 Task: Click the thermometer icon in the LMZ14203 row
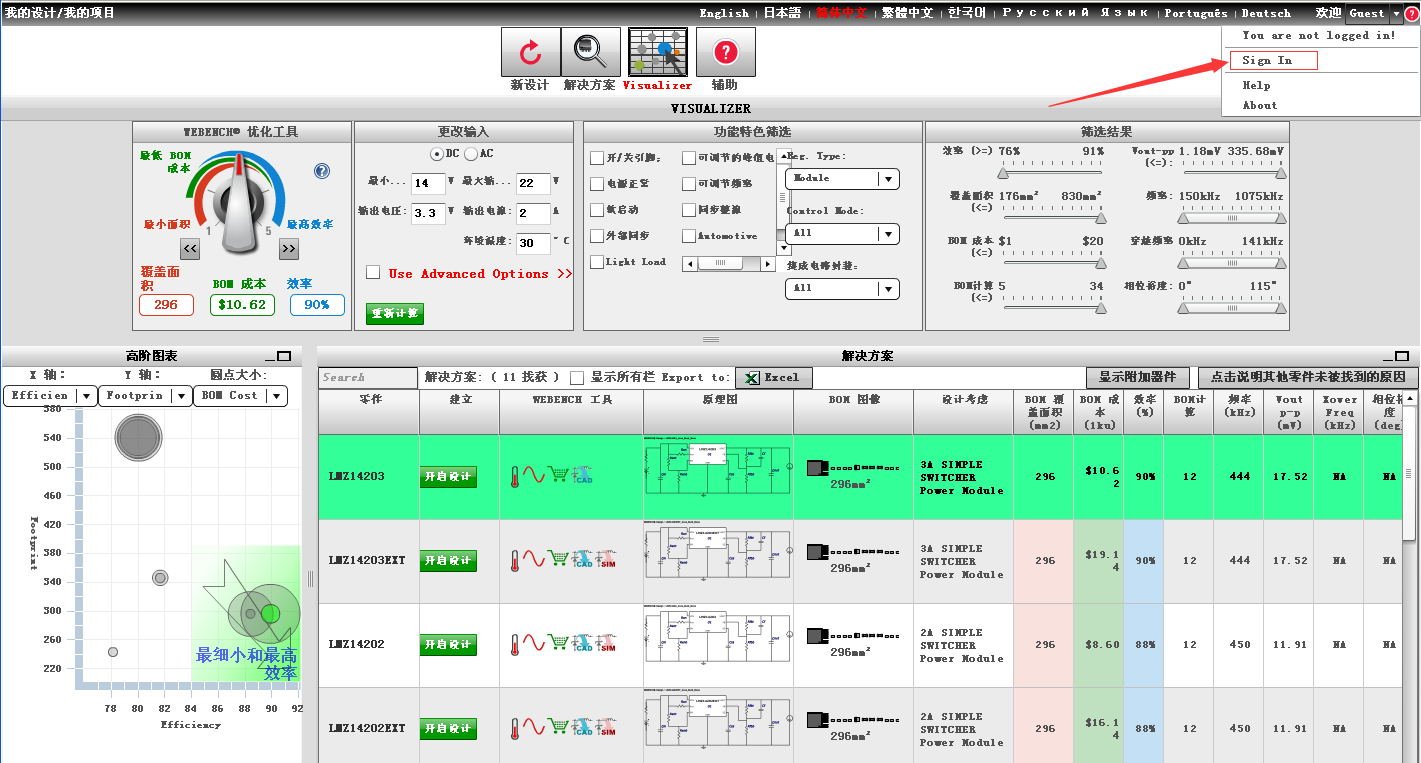click(515, 476)
